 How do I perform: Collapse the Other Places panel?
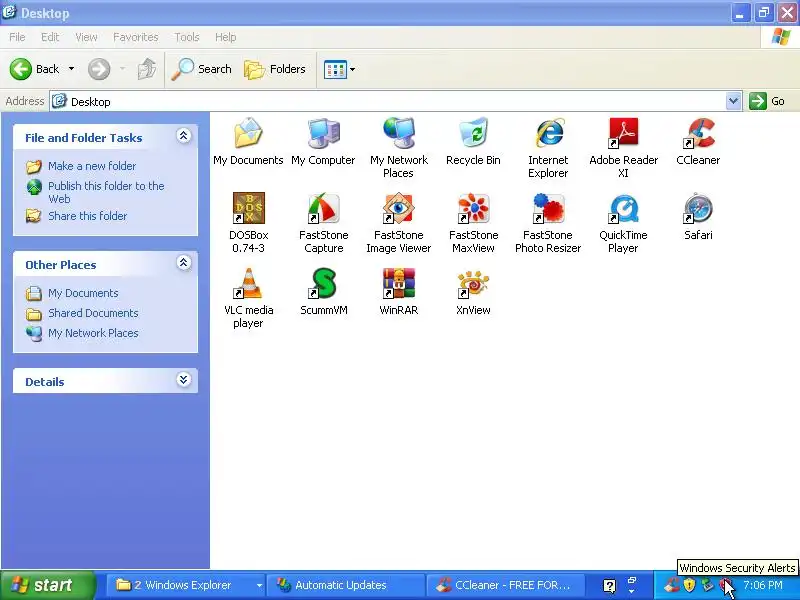183,263
